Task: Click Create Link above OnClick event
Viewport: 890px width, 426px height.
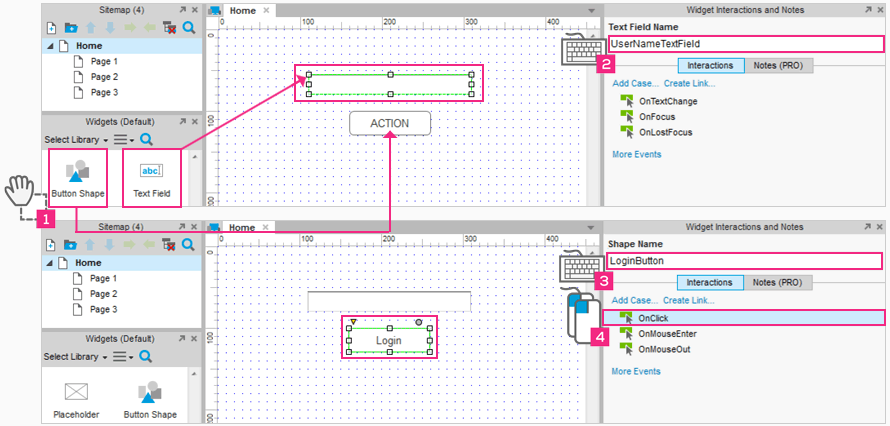Action: pyautogui.click(x=689, y=300)
